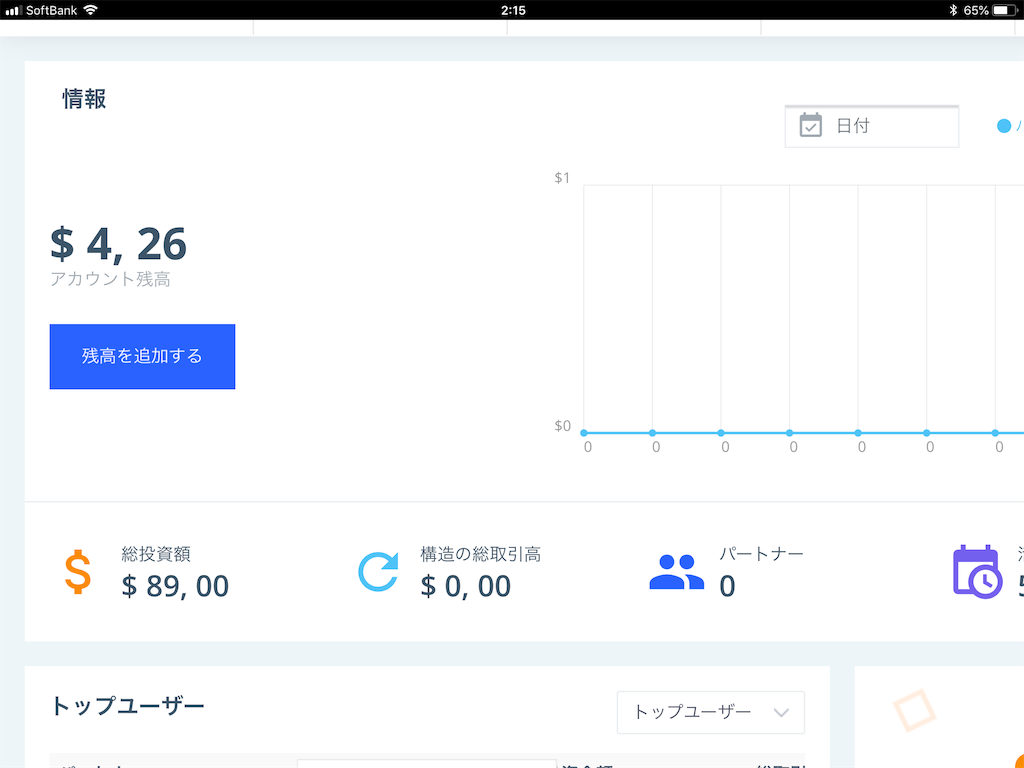The height and width of the screenshot is (768, 1024).
Task: Tap the cellular signal bars icon
Action: click(x=13, y=10)
